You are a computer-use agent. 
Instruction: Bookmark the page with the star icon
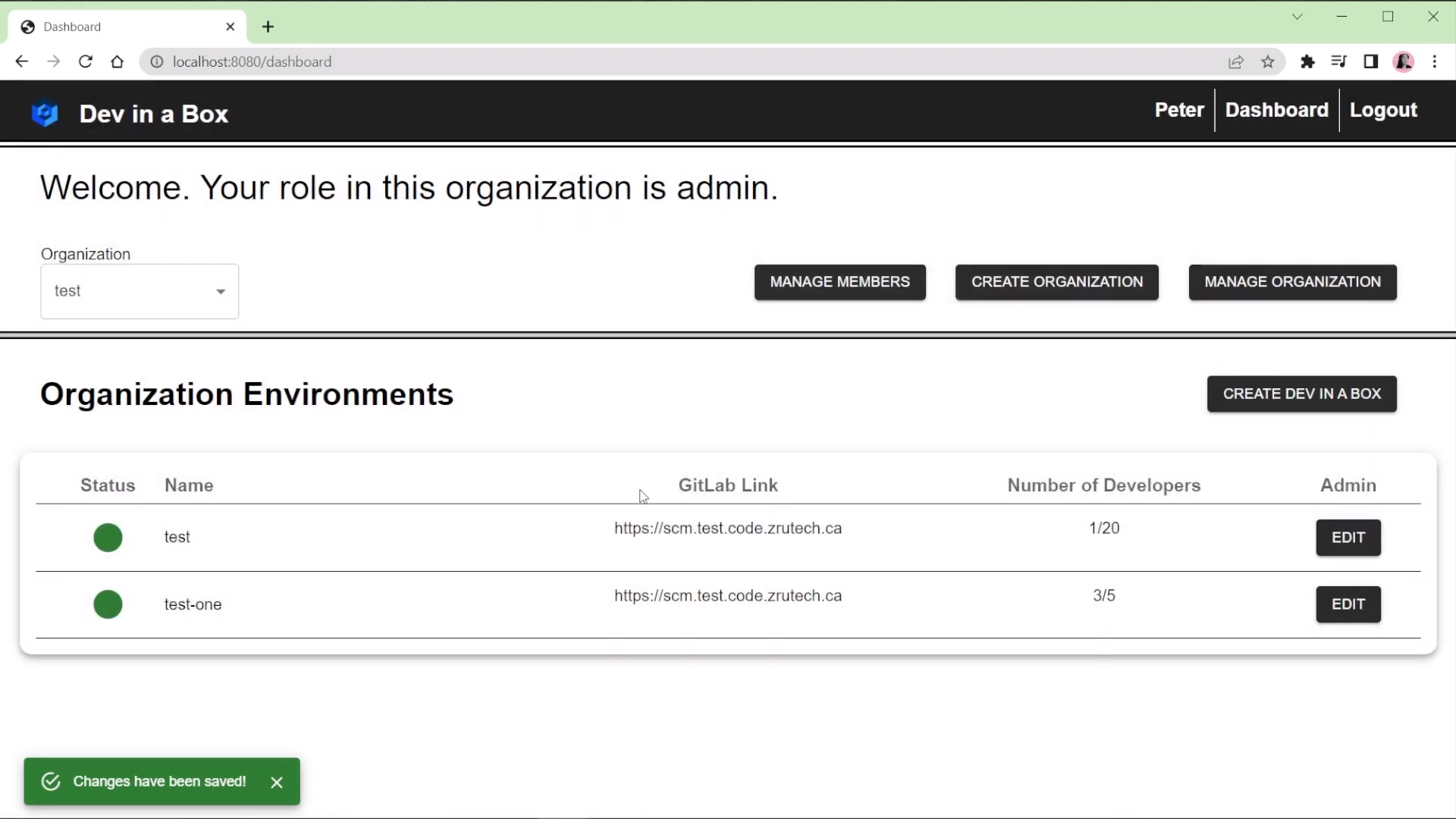[1269, 61]
